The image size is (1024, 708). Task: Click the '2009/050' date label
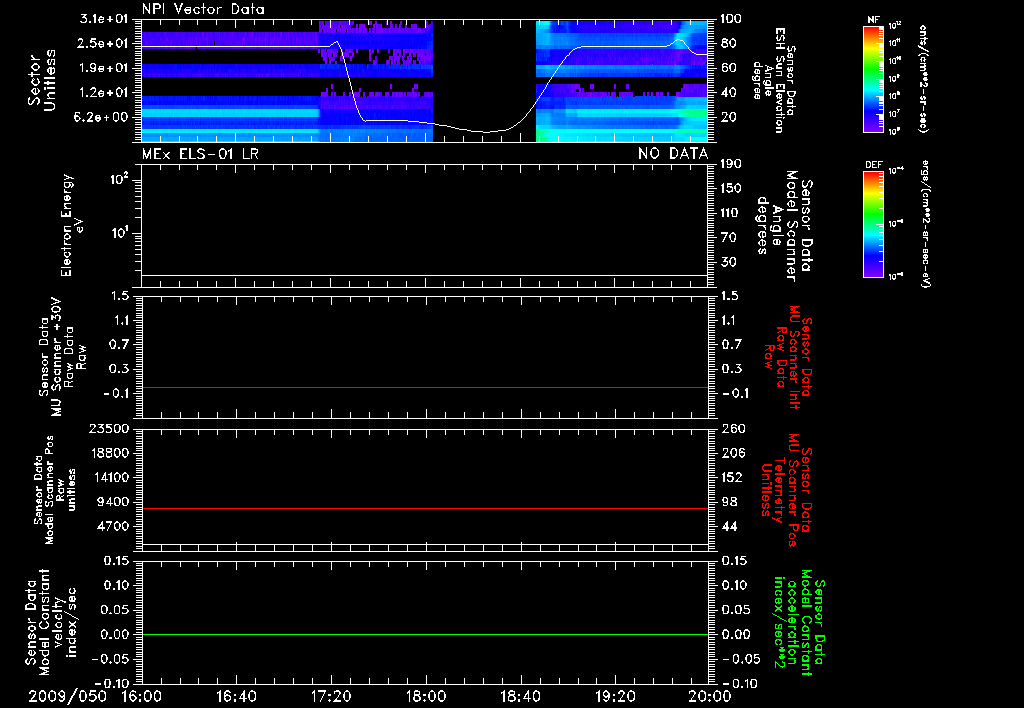(x=67, y=696)
